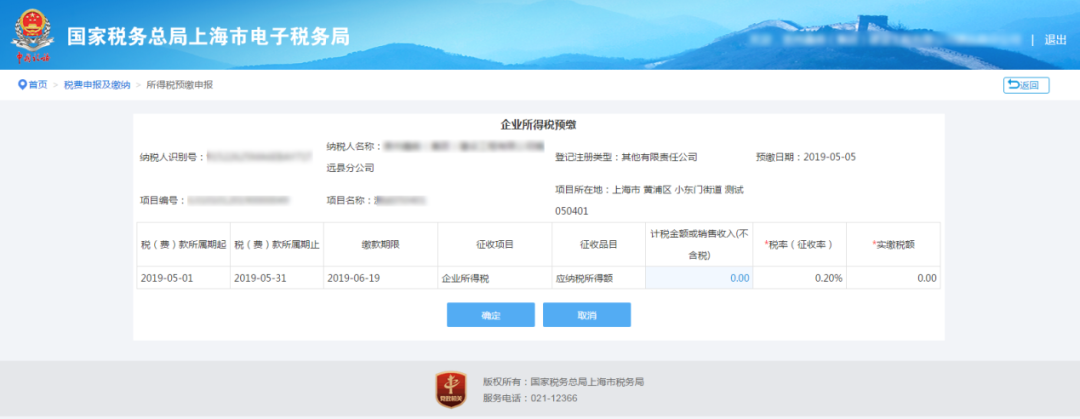Image resolution: width=1080 pixels, height=419 pixels.
Task: Click the 企业所得税 table cell
Action: click(x=495, y=278)
